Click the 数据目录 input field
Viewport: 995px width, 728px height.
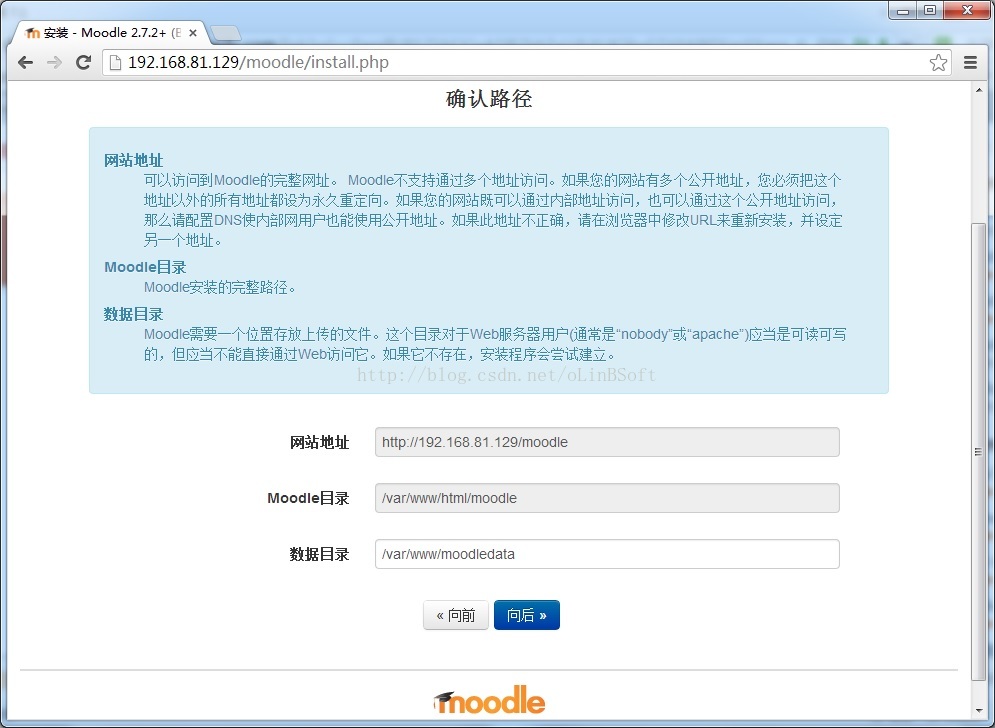pyautogui.click(x=606, y=554)
